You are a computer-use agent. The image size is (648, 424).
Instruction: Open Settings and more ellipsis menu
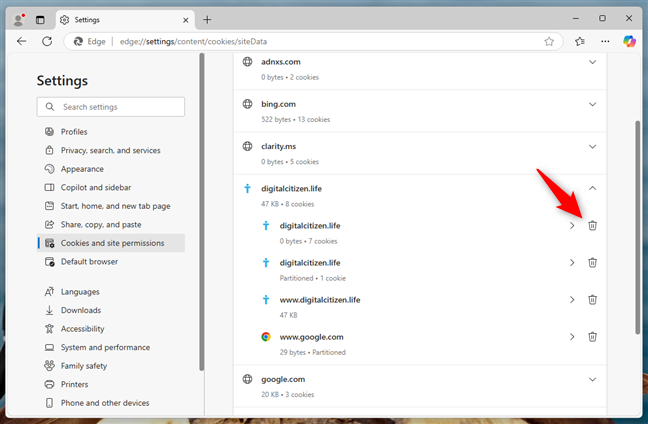pos(605,41)
